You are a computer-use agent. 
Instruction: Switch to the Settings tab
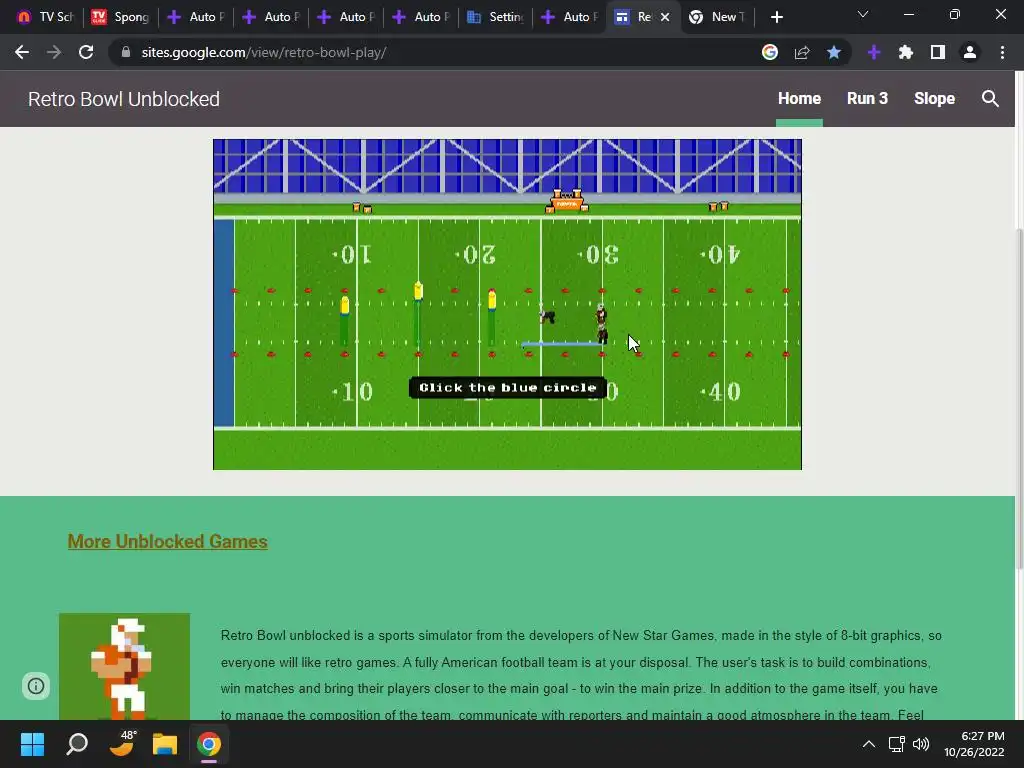coord(496,17)
